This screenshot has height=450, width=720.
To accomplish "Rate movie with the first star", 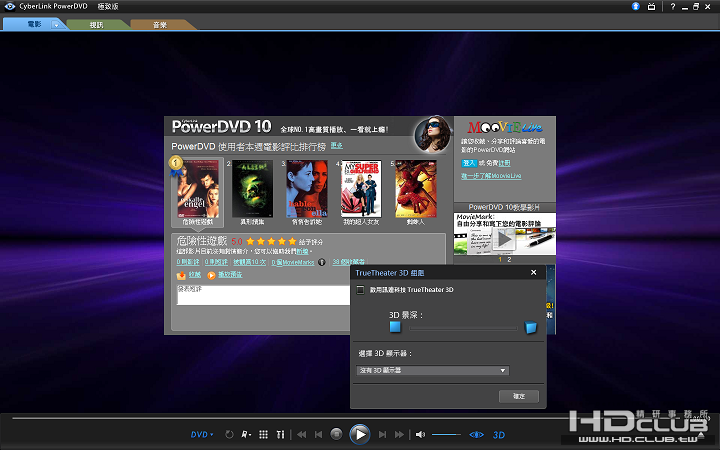I will pyautogui.click(x=250, y=241).
